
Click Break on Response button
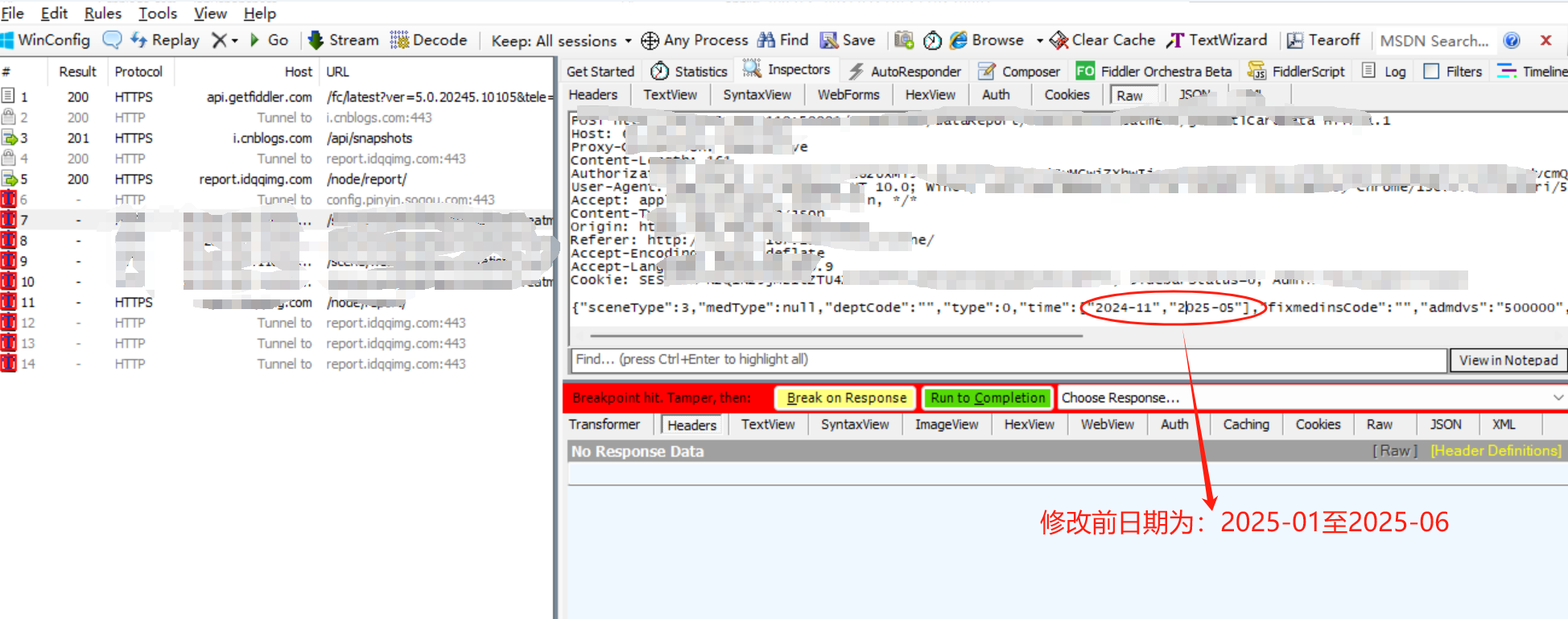coord(846,398)
